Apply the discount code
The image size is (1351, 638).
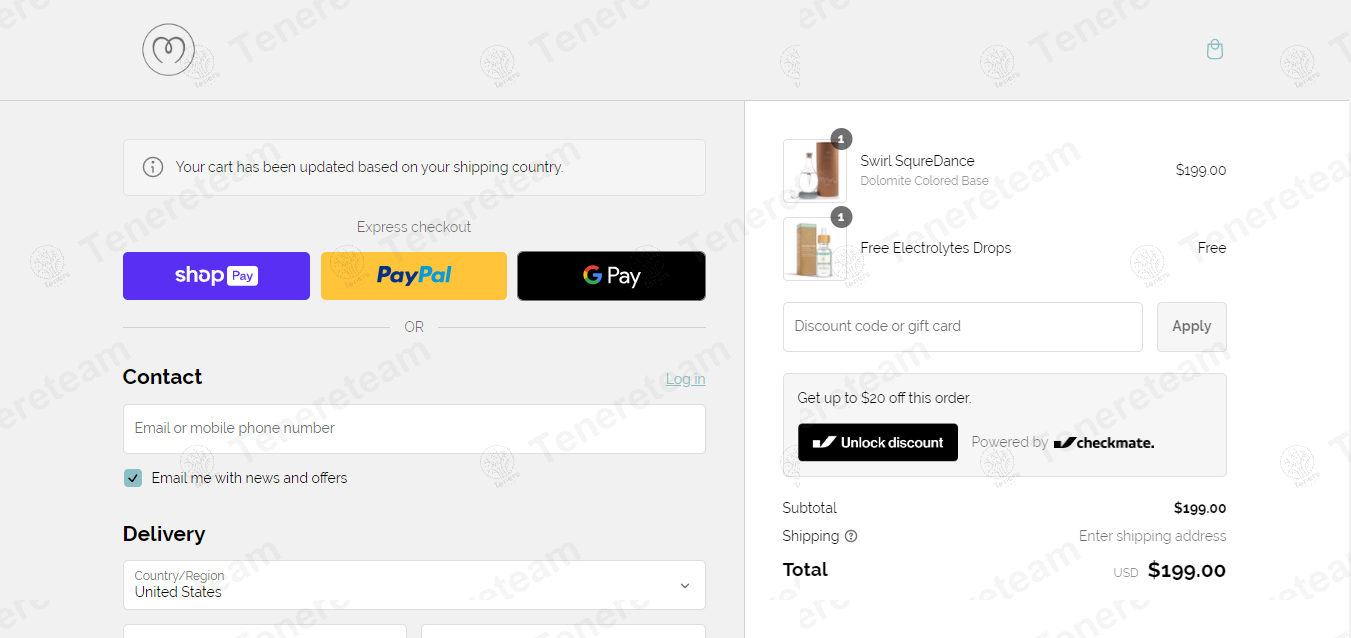(x=1191, y=327)
